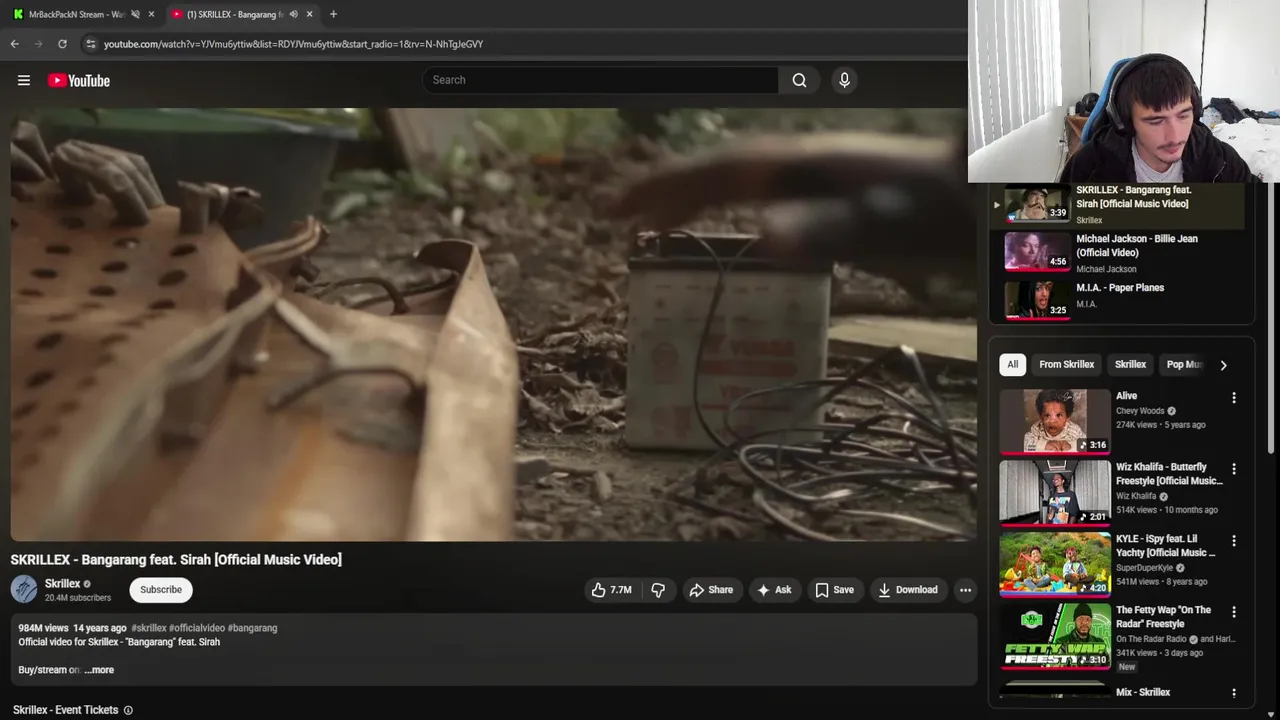Subscribe to the Skrillex channel
The width and height of the screenshot is (1280, 720).
point(161,590)
